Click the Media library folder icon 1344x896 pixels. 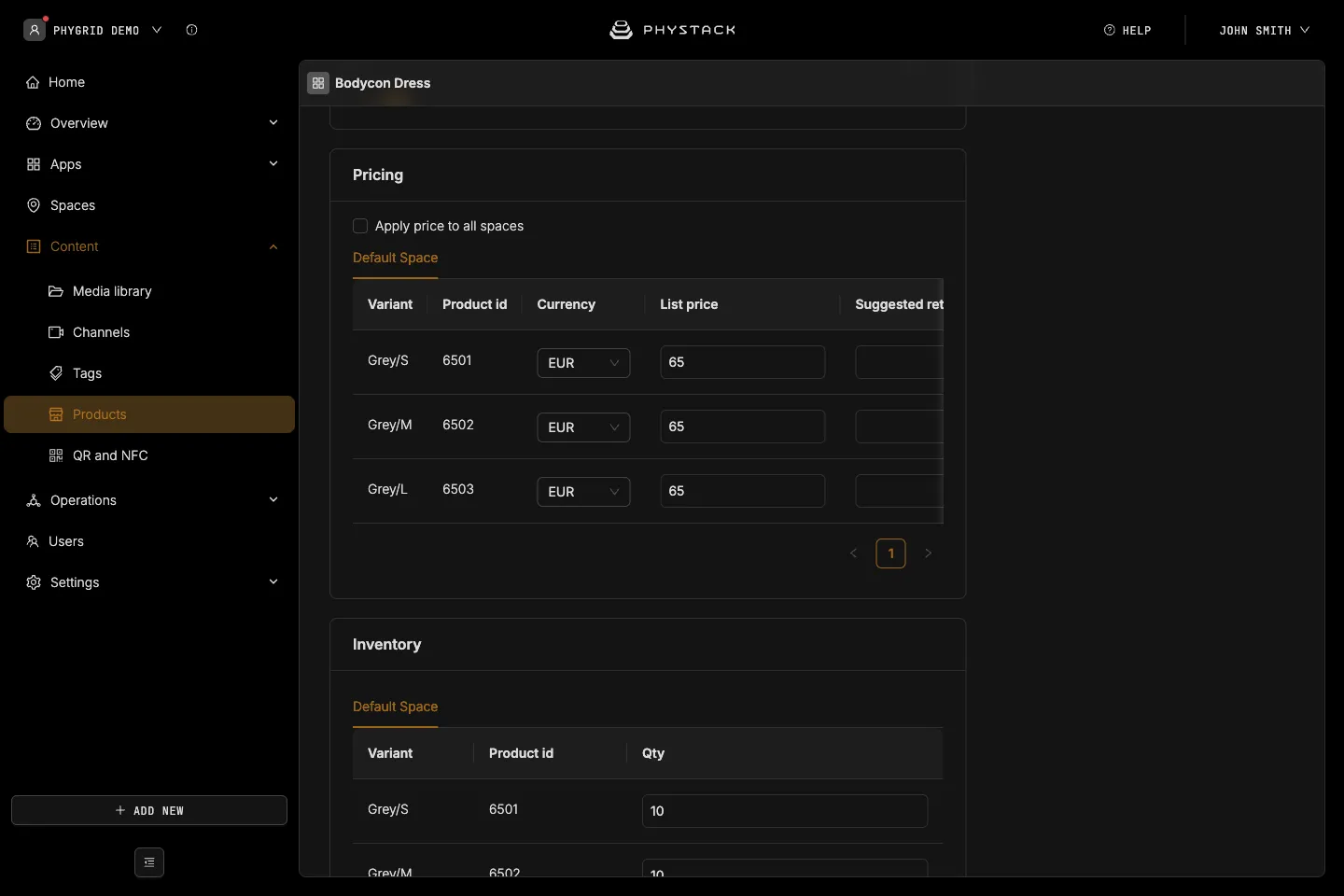click(56, 291)
